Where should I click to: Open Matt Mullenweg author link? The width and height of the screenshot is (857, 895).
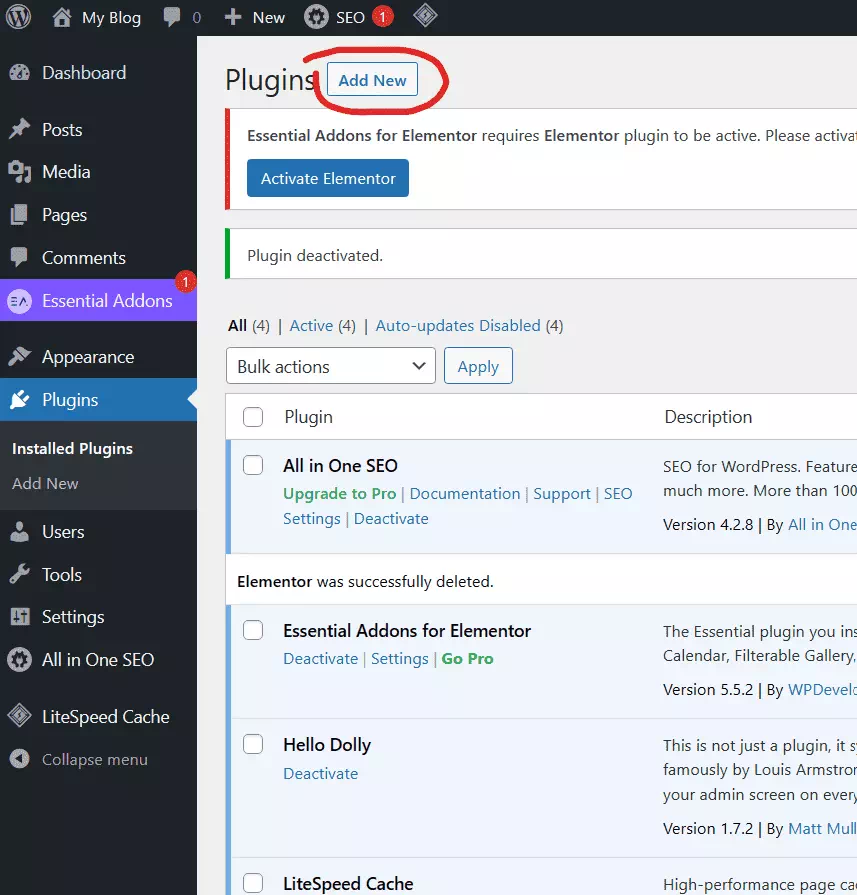click(822, 828)
